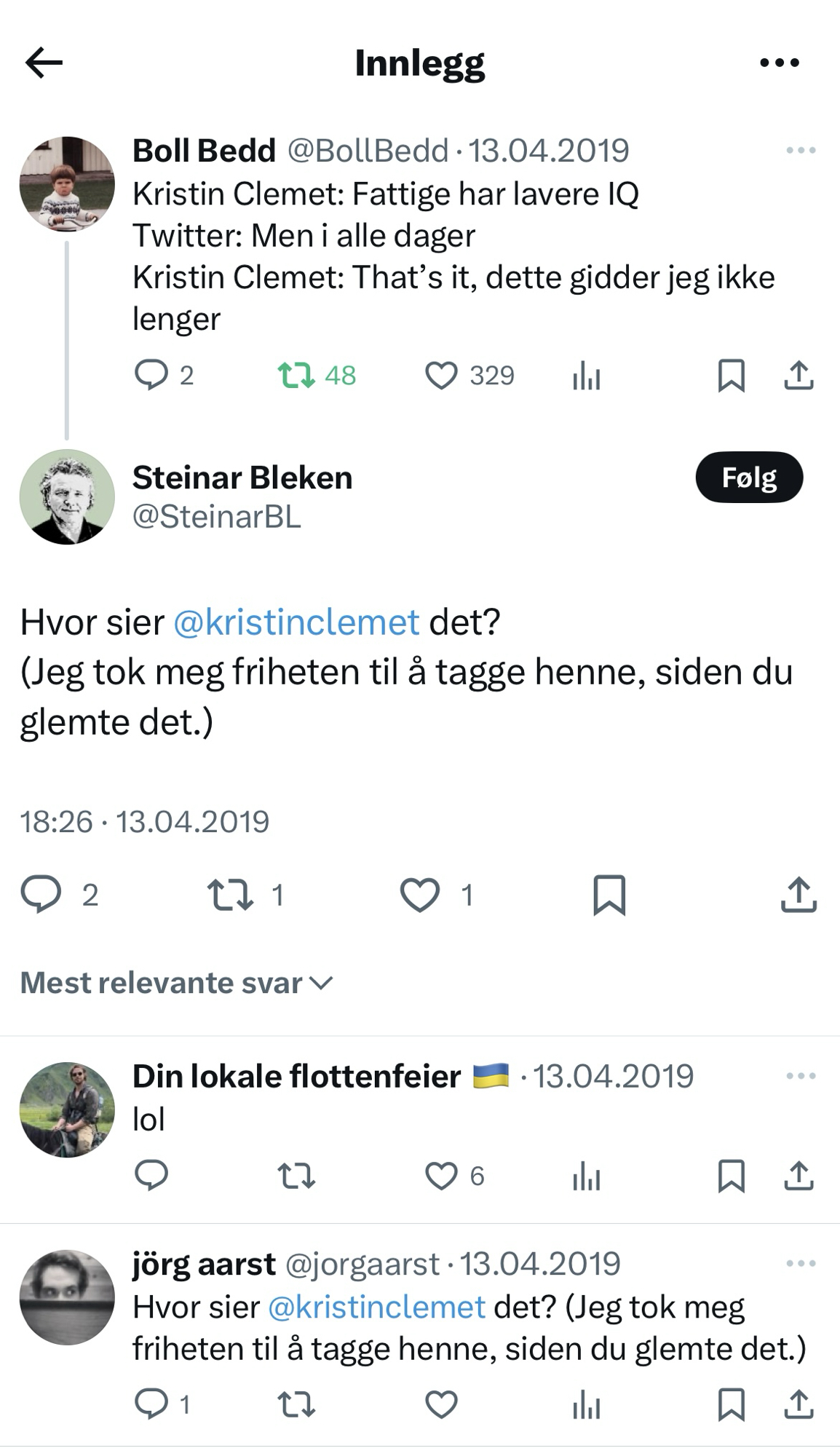Open more options on jörg aarst reply
This screenshot has width=840, height=1456.
(x=801, y=1263)
